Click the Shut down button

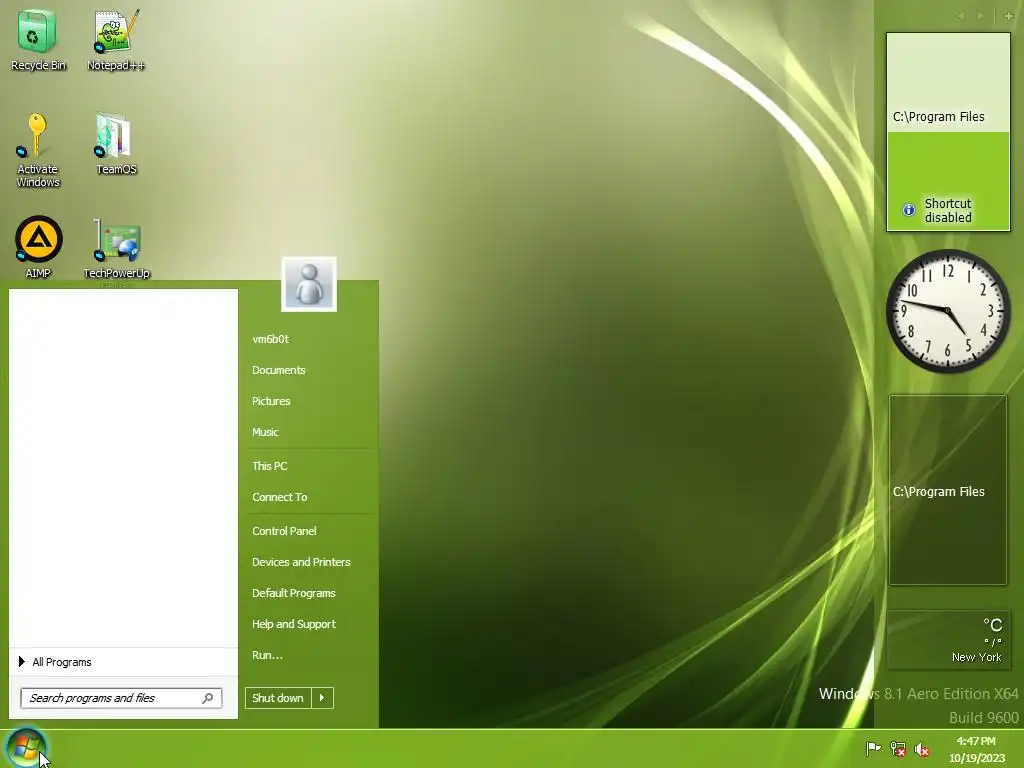(278, 698)
